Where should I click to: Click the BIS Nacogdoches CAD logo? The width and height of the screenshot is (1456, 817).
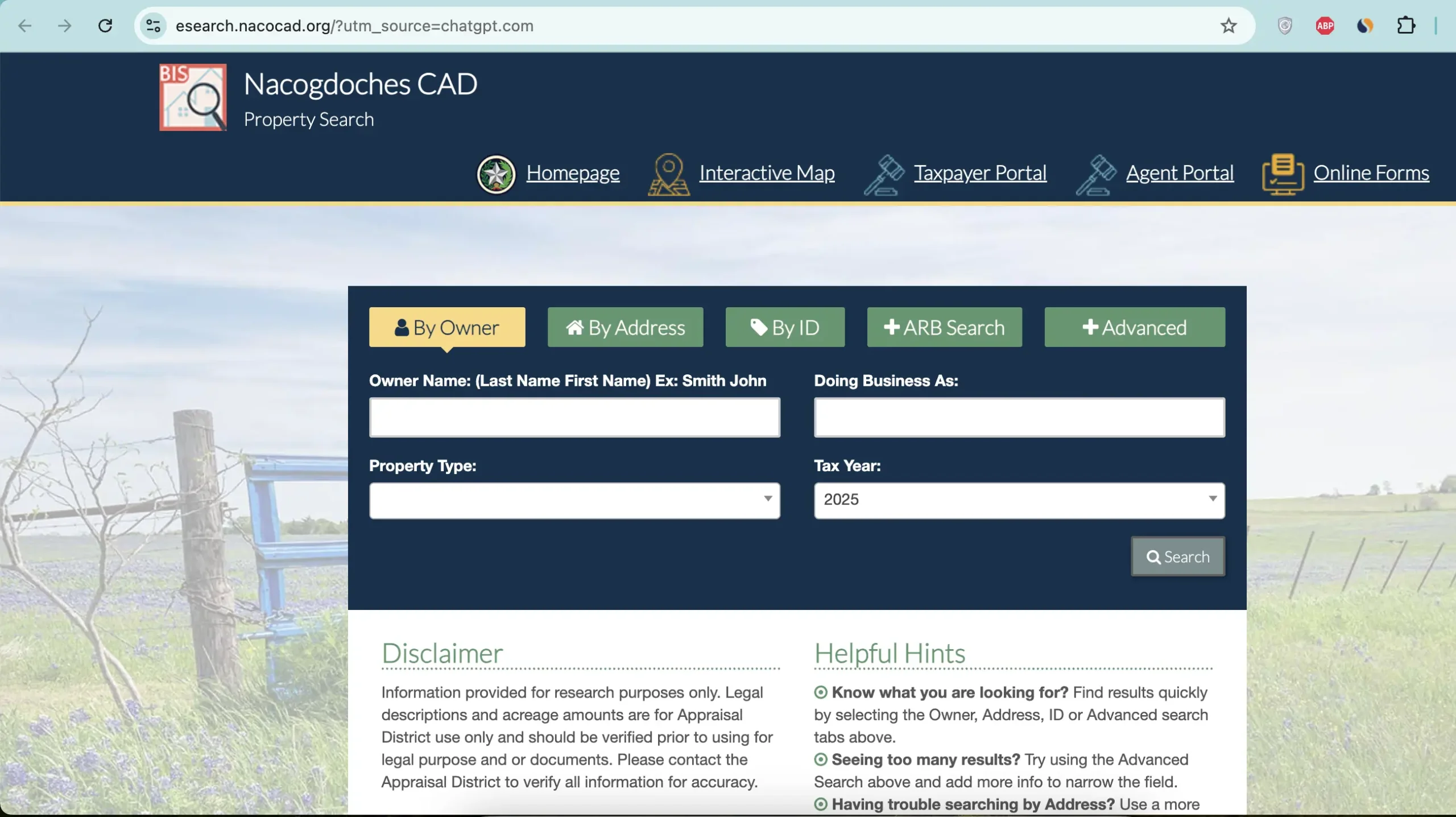click(x=192, y=97)
